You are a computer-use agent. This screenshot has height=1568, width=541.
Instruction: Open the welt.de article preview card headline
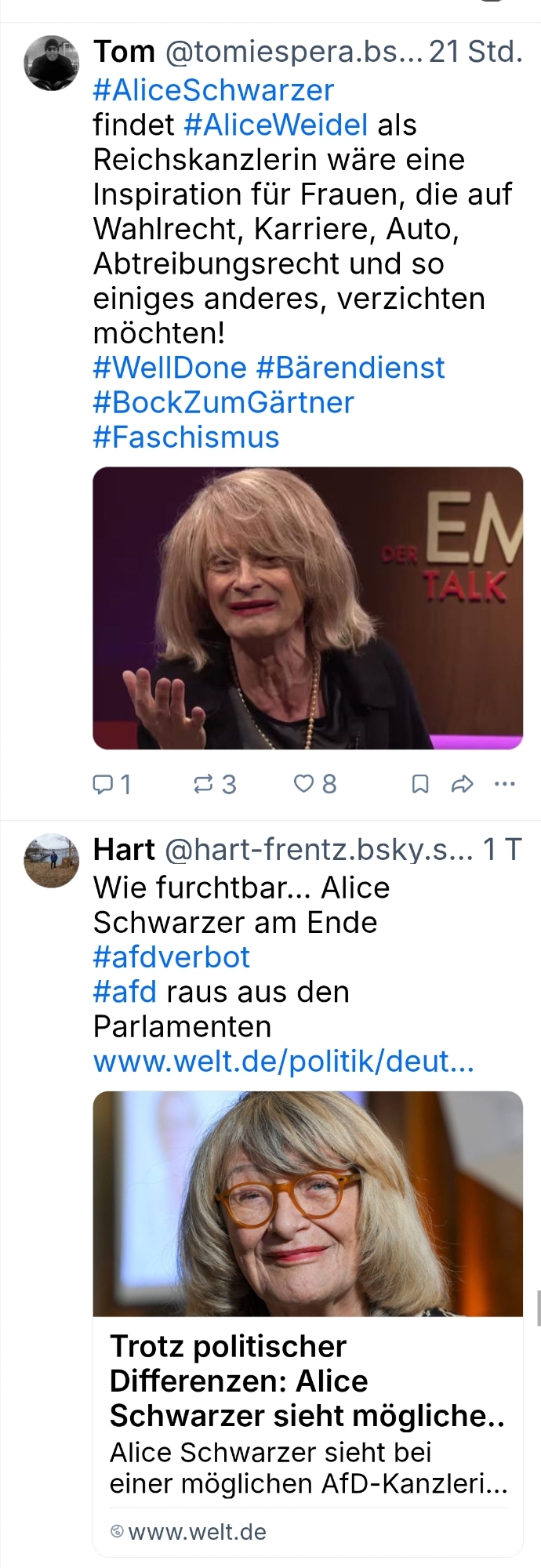click(x=307, y=1381)
